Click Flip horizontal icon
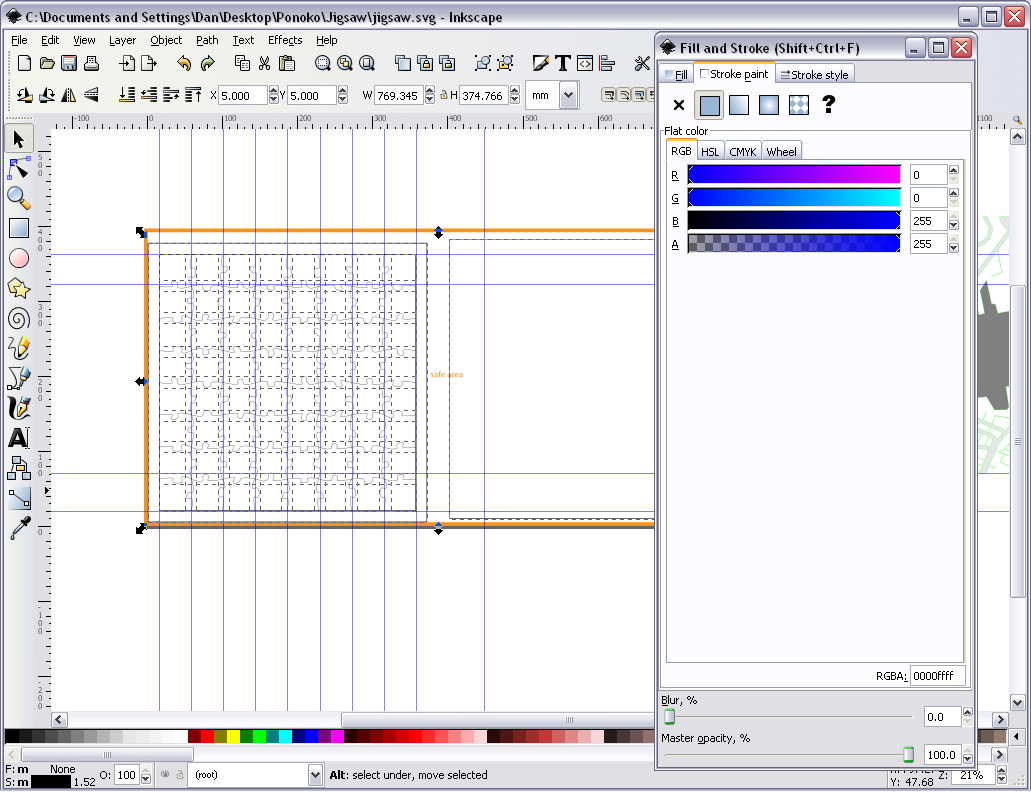The width and height of the screenshot is (1031, 792). 68,95
